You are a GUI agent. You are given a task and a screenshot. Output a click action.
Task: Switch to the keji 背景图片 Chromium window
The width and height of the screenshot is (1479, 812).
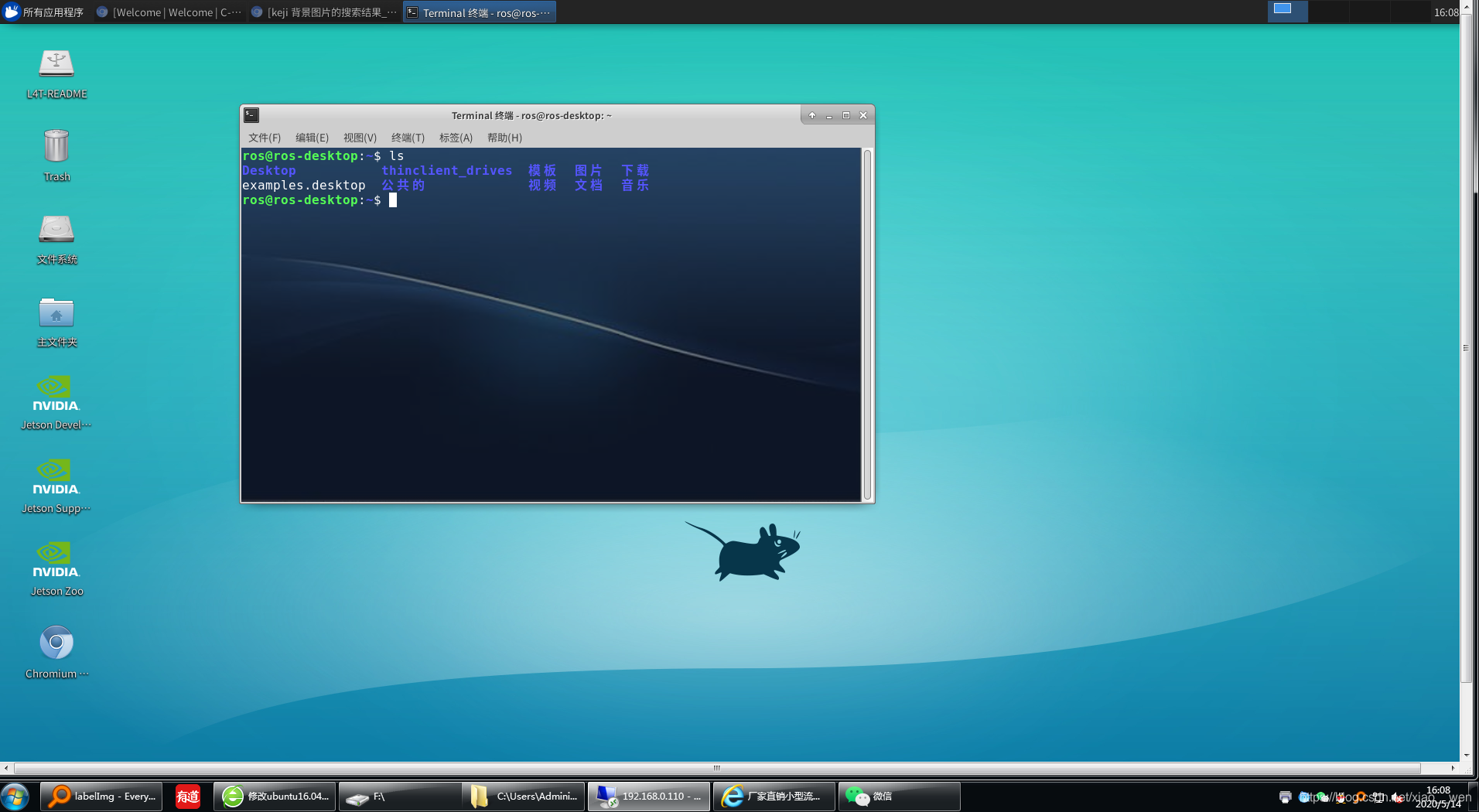point(324,12)
